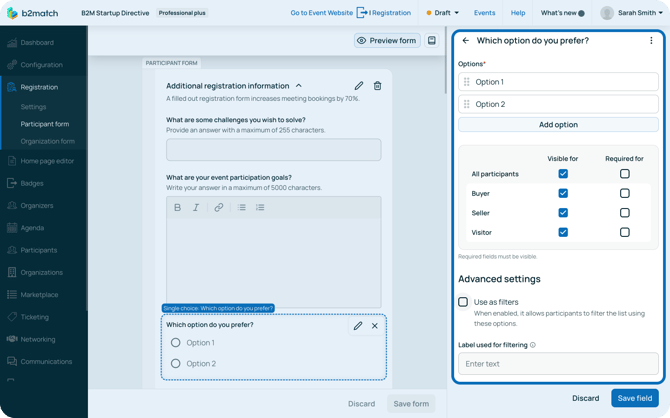Click the insert link icon in the editor
Screen dimensions: 670x418
coord(219,208)
